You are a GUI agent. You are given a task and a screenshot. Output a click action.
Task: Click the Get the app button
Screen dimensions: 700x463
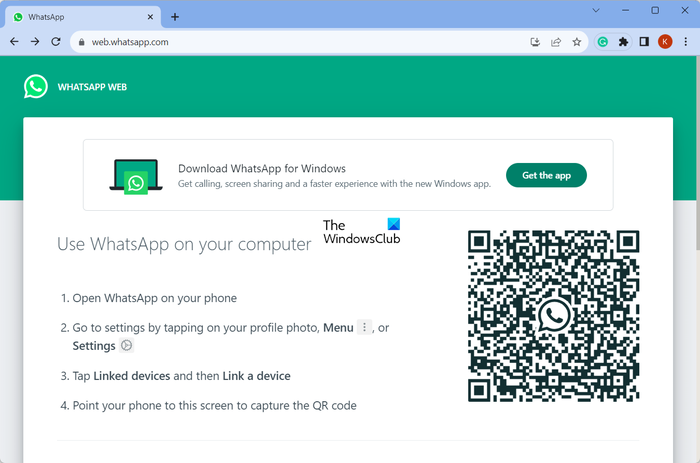[x=546, y=175]
